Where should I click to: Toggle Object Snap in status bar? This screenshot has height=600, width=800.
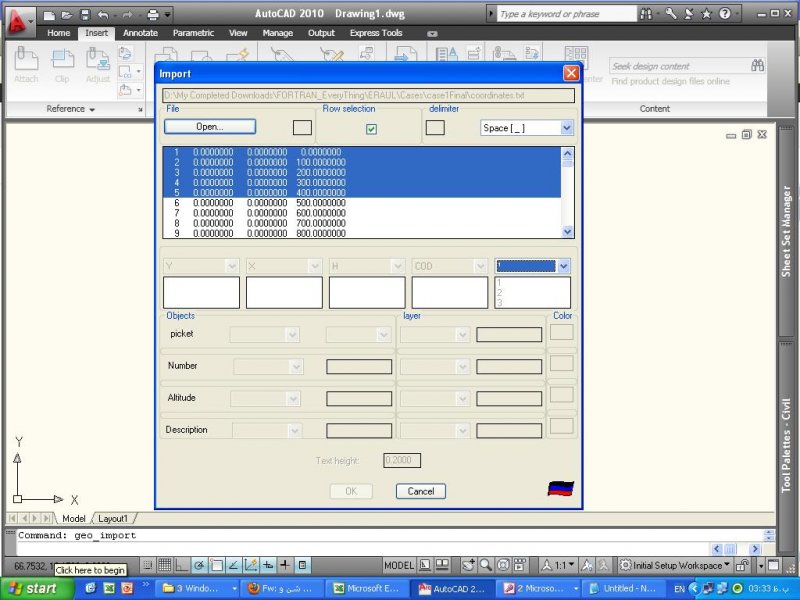[x=216, y=565]
